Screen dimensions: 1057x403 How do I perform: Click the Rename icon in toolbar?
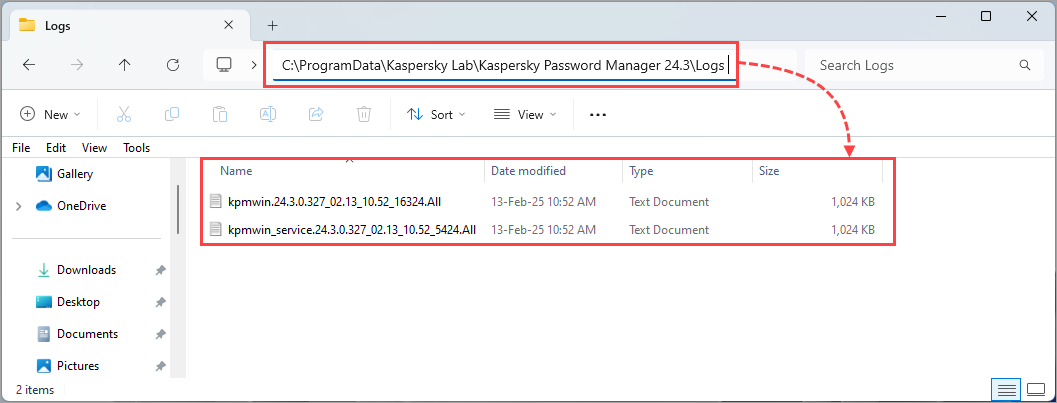point(268,115)
